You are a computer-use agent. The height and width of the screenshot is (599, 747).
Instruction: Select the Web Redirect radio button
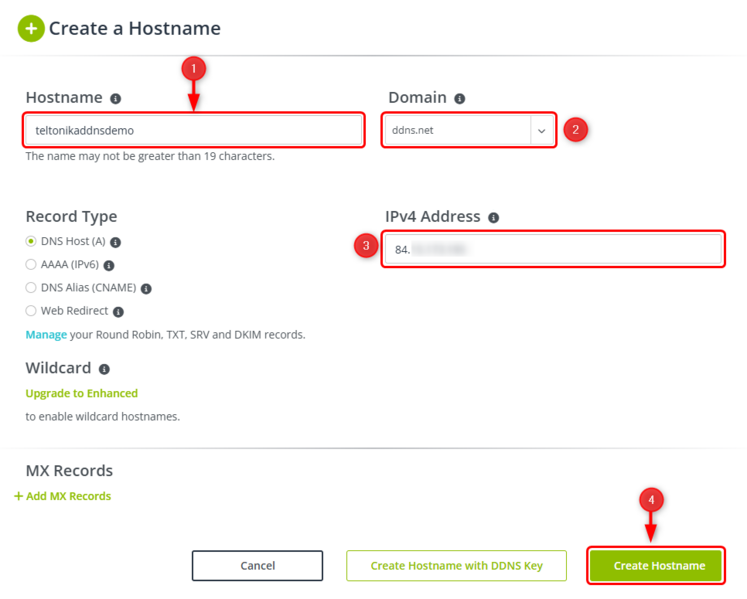31,311
